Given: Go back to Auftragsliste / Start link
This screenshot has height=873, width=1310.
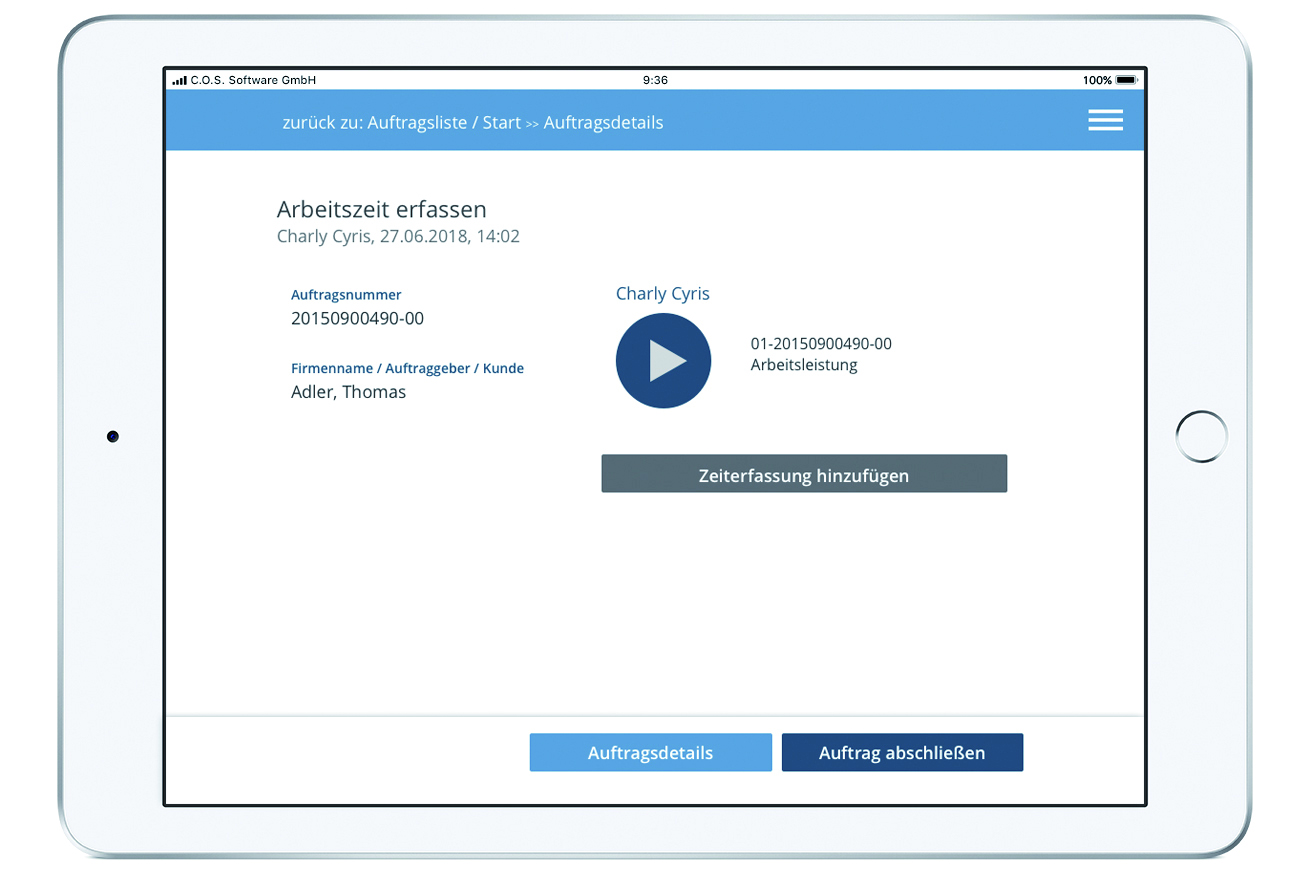Looking at the screenshot, I should (x=444, y=123).
